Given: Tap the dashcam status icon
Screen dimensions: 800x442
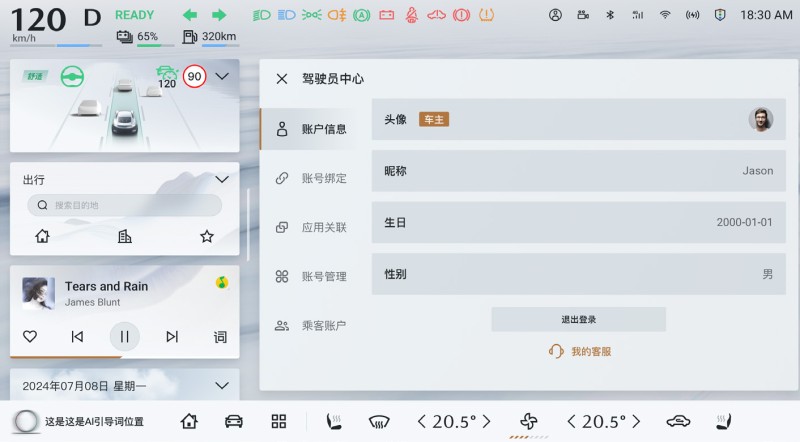Looking at the screenshot, I should [583, 15].
